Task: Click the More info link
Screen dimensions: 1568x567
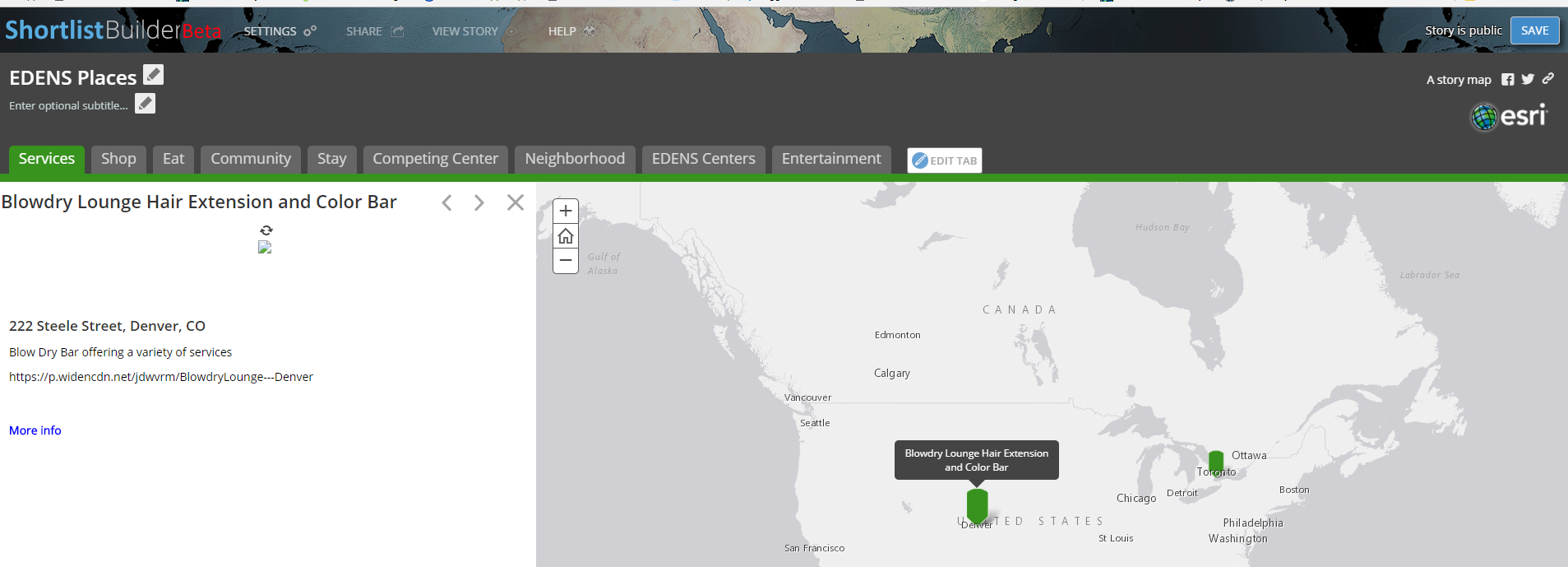Action: point(35,430)
